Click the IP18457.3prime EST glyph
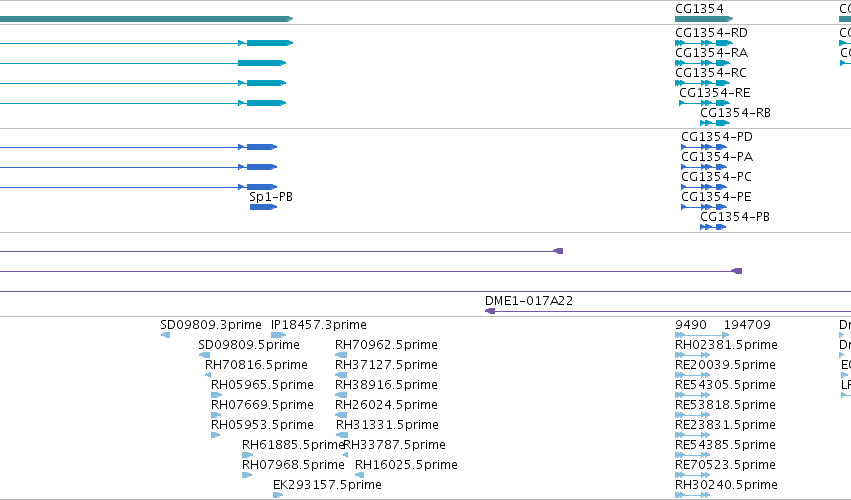851x500 pixels. click(x=278, y=335)
